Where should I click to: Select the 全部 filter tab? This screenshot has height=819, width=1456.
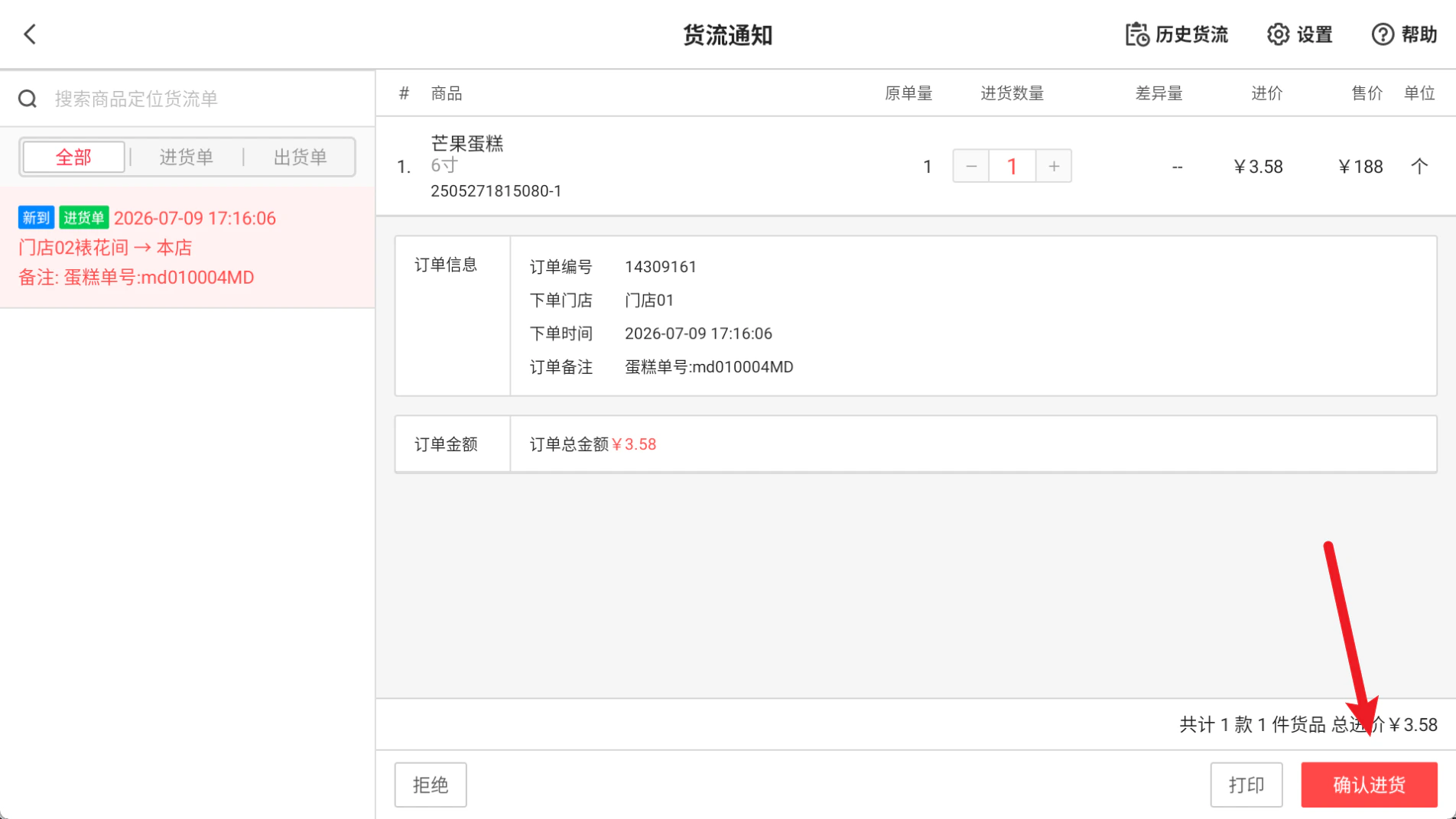[73, 157]
